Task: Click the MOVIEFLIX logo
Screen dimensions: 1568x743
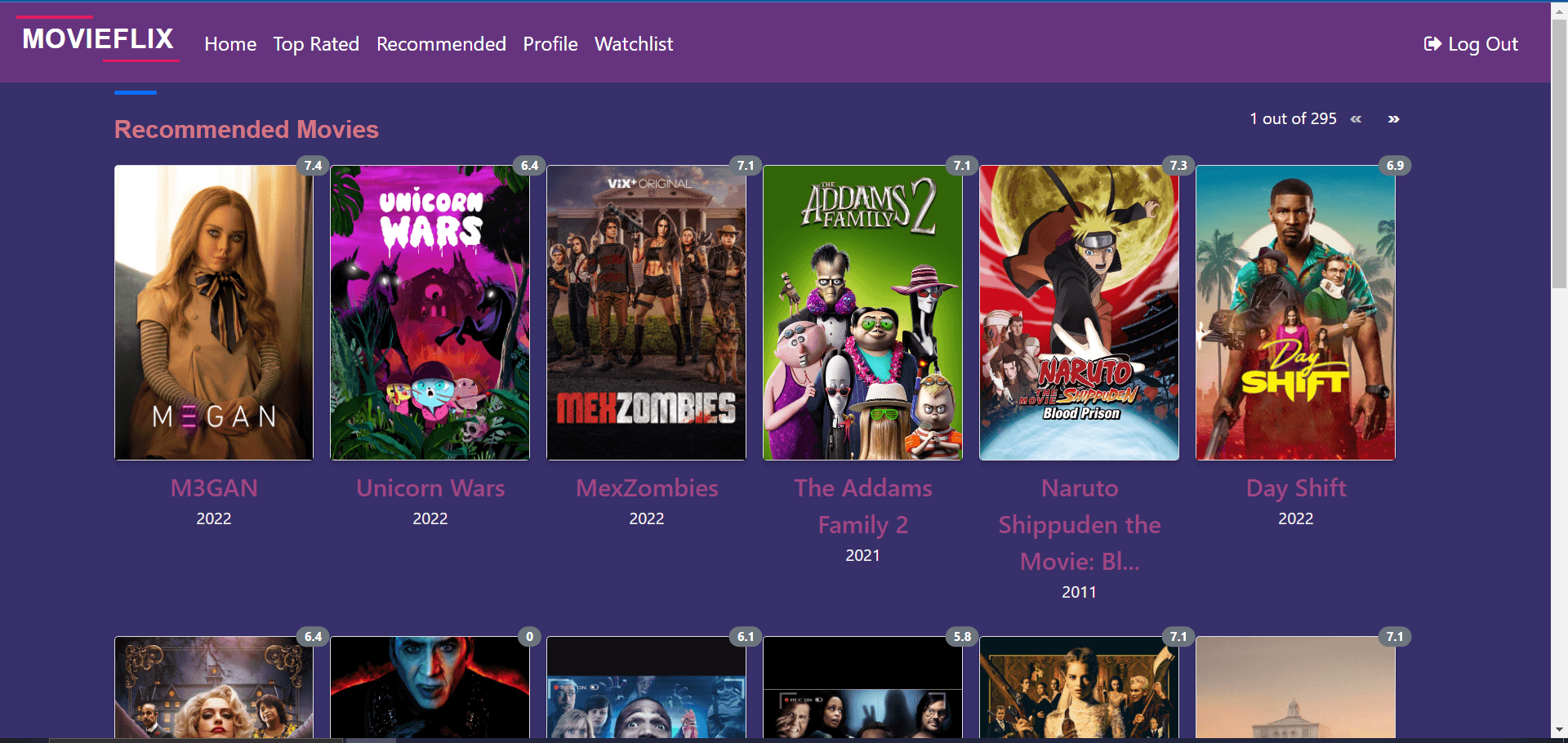Action: [98, 38]
